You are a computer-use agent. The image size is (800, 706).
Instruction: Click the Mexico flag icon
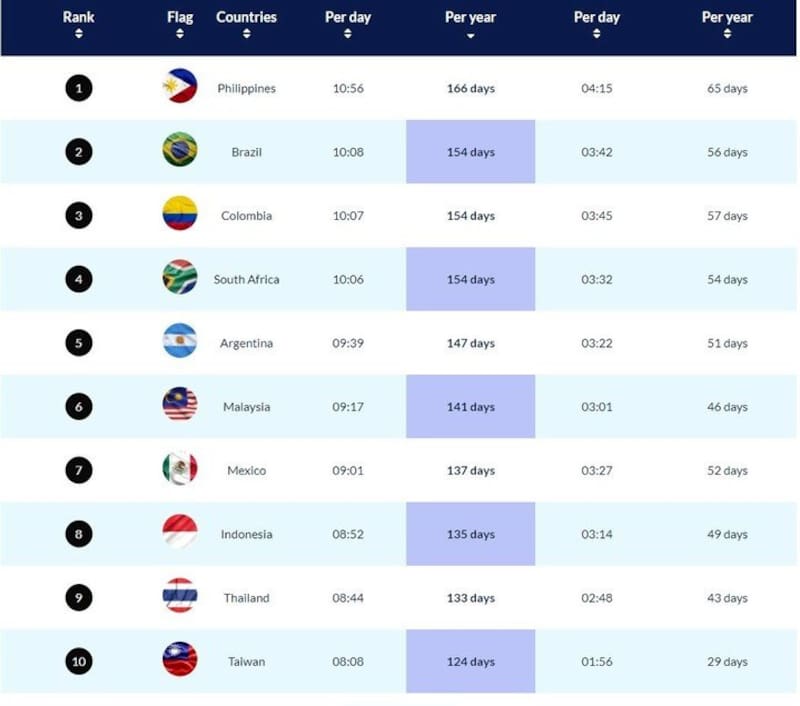180,469
